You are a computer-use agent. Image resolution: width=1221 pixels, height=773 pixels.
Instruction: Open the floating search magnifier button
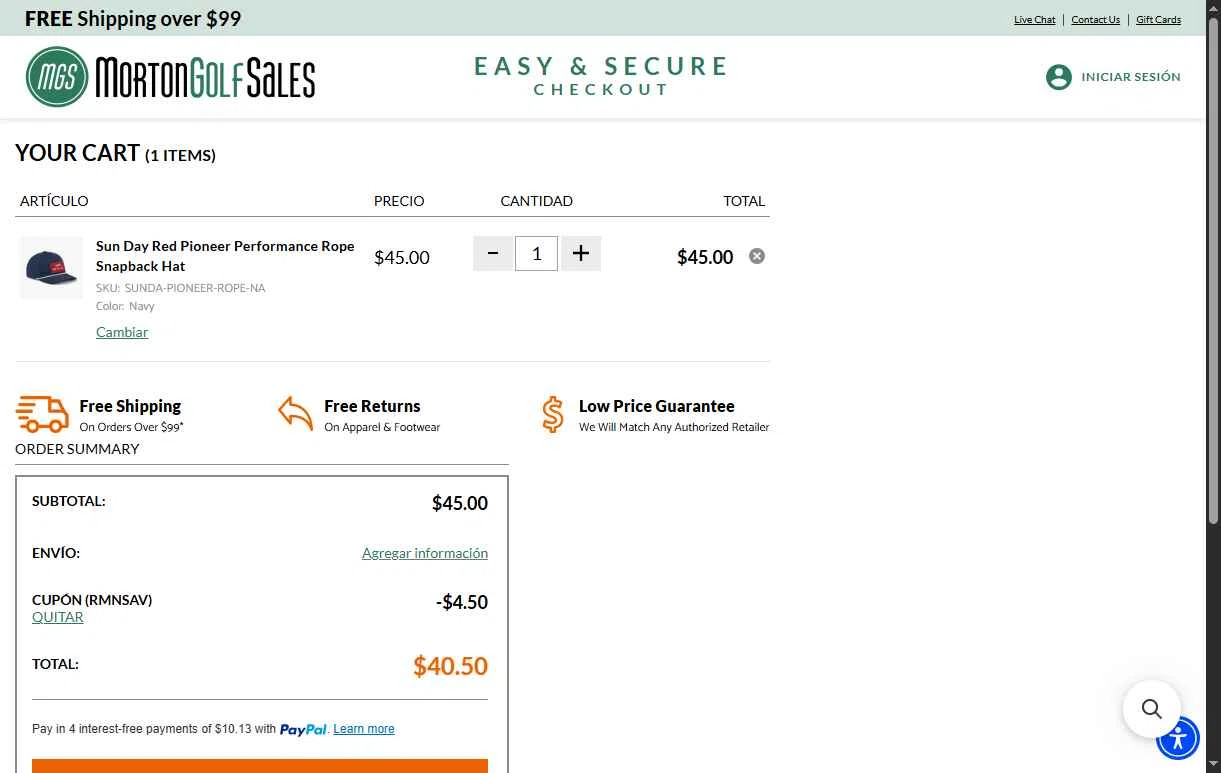1152,709
